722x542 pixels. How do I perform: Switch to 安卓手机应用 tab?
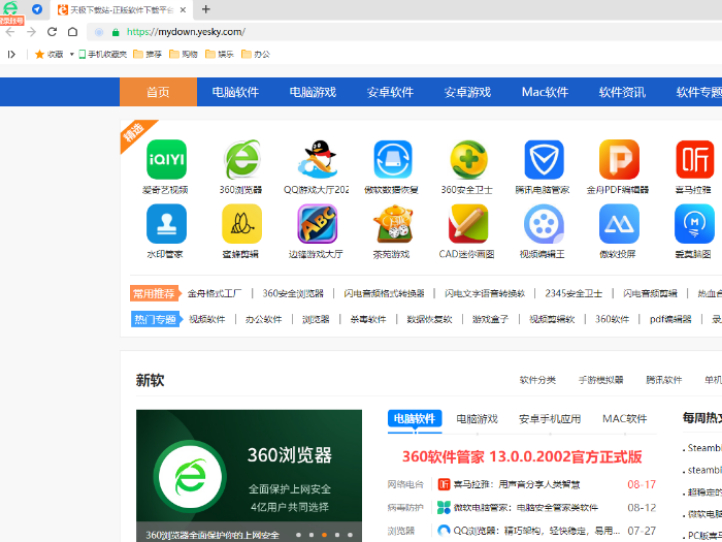549,419
